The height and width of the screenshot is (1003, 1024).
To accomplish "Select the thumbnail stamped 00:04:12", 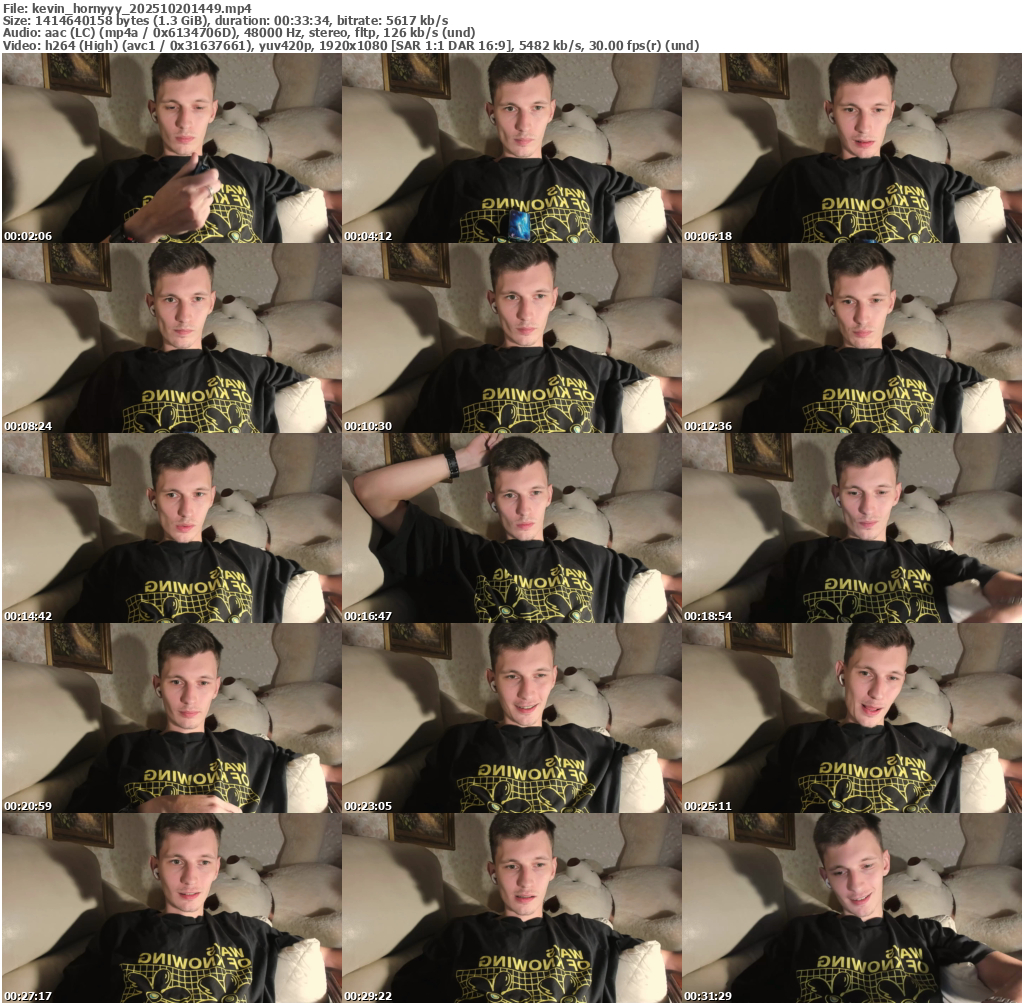I will pos(512,148).
